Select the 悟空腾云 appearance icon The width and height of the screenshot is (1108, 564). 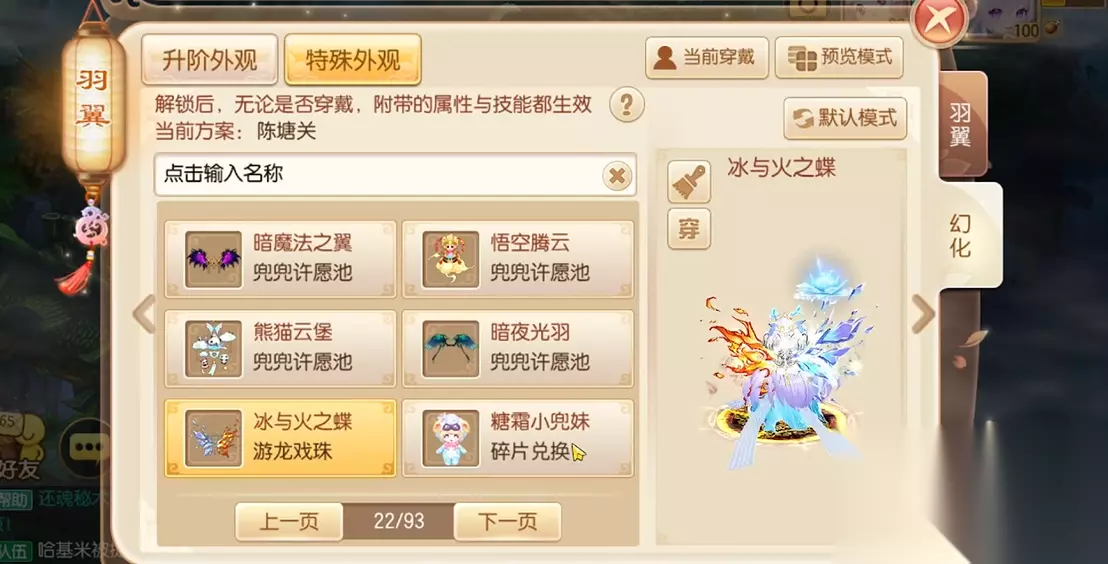[451, 259]
